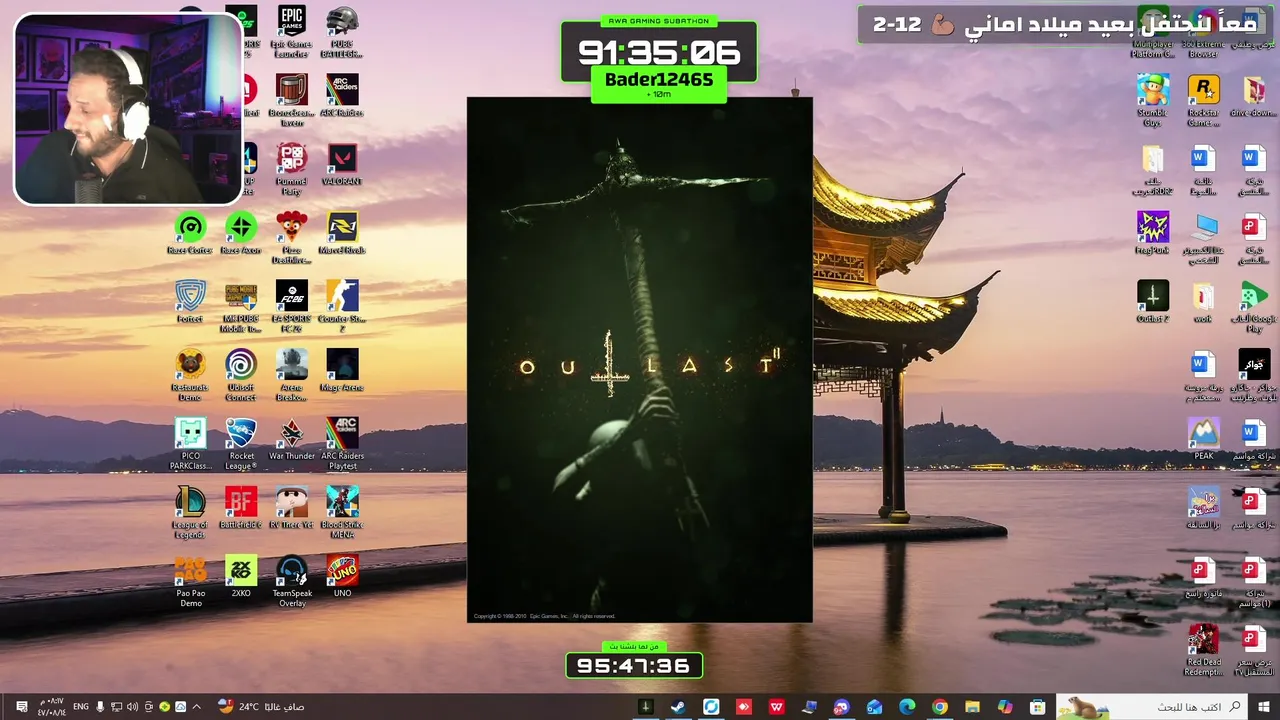
Task: Show hidden system tray icons
Action: tap(196, 707)
